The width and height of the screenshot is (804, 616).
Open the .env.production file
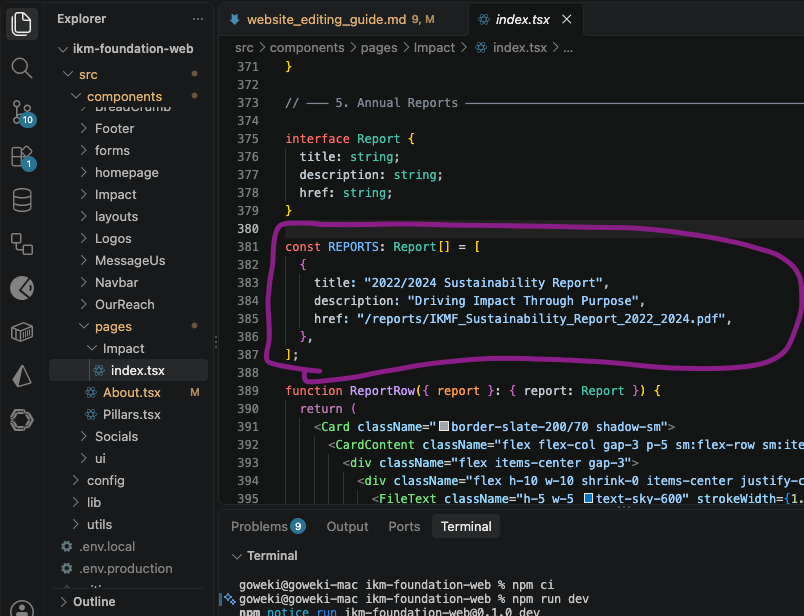(128, 569)
